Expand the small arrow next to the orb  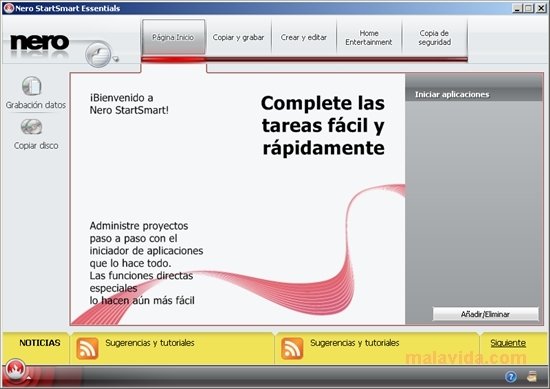(x=115, y=59)
